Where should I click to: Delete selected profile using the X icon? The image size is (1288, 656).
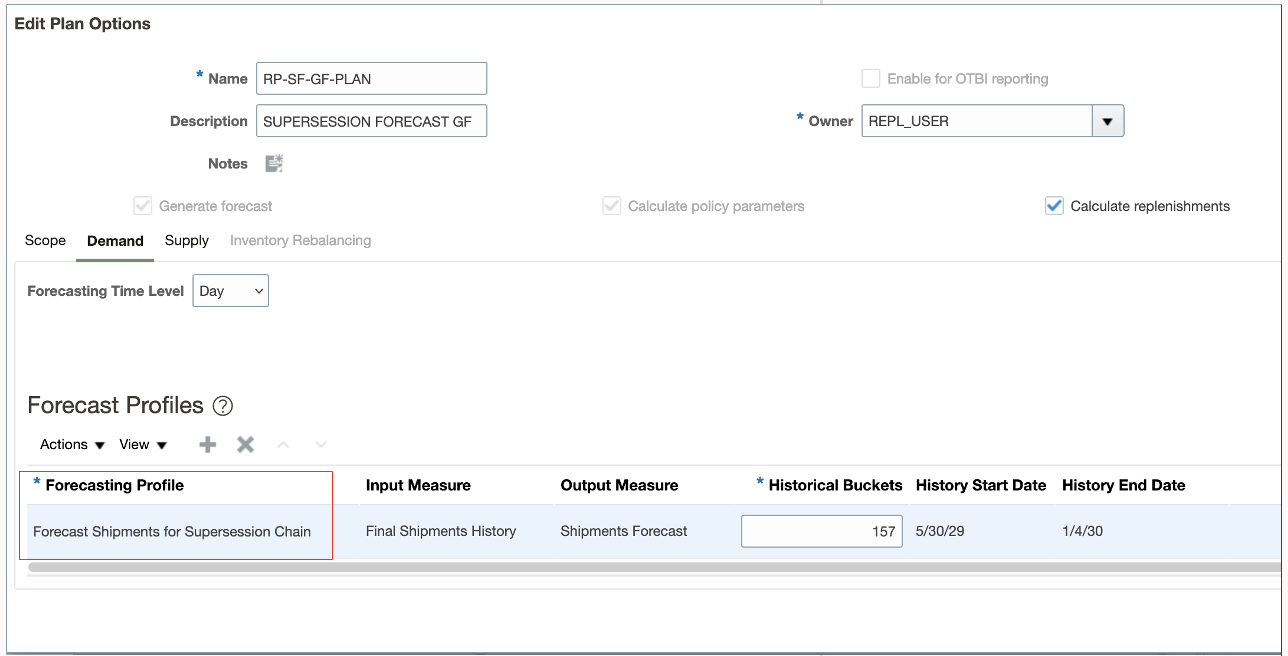click(x=245, y=444)
